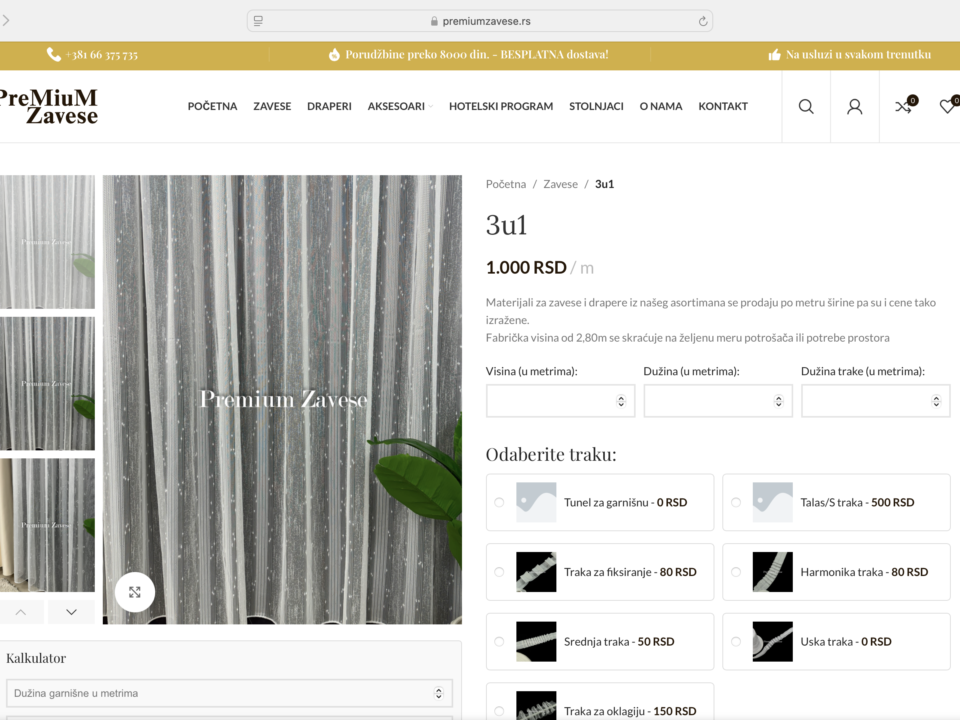Reload page using browser refresh icon
960x720 pixels.
(703, 21)
